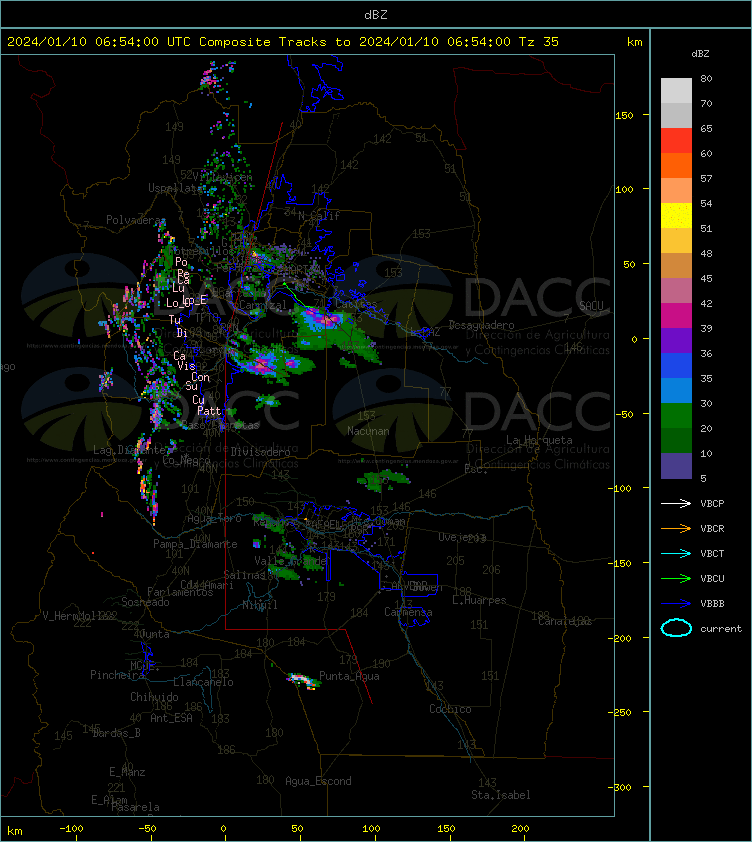Screen dimensions: 752x842
Task: Click the 'La_Horqueta' place label
Action: pyautogui.click(x=539, y=440)
